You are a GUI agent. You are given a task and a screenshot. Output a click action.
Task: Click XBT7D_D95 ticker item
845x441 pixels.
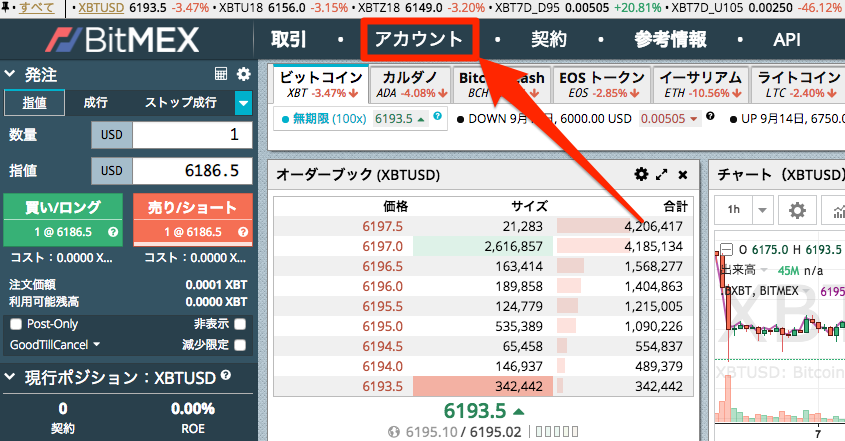578,8
